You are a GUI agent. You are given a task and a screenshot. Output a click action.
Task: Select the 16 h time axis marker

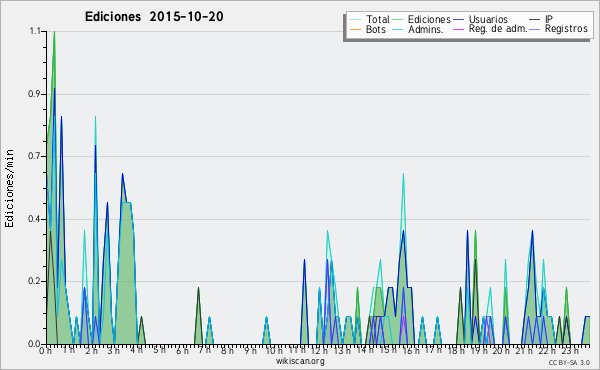click(x=408, y=350)
